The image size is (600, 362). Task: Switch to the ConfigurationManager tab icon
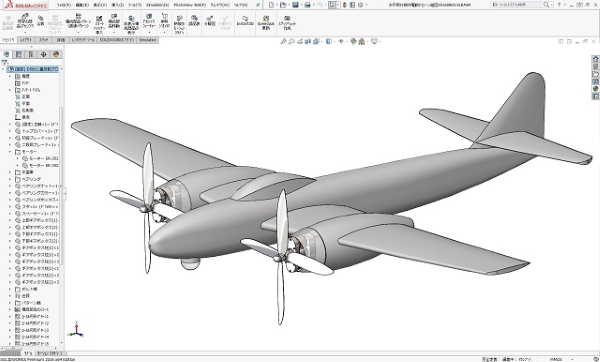click(31, 54)
